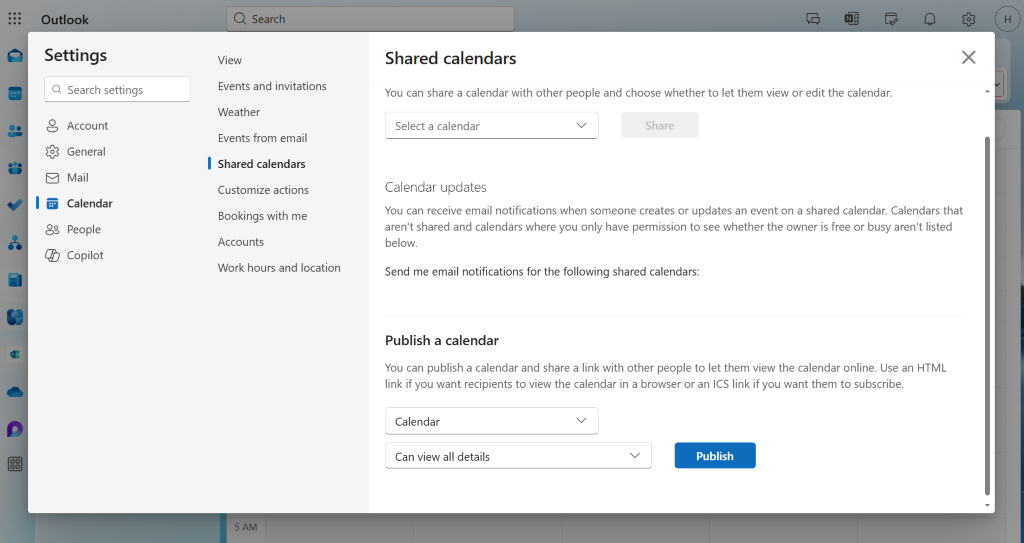Open Groups from the left app rail
Viewport: 1024px width, 543px height.
tap(14, 169)
